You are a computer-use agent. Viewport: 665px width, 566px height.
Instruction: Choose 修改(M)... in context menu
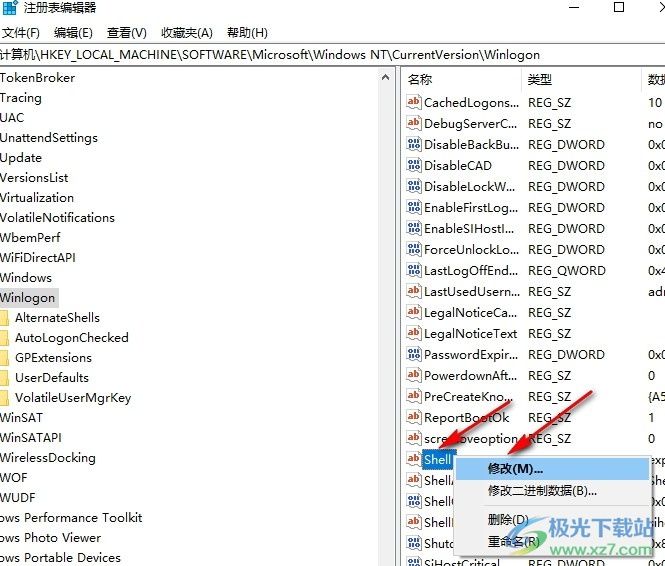tap(552, 469)
